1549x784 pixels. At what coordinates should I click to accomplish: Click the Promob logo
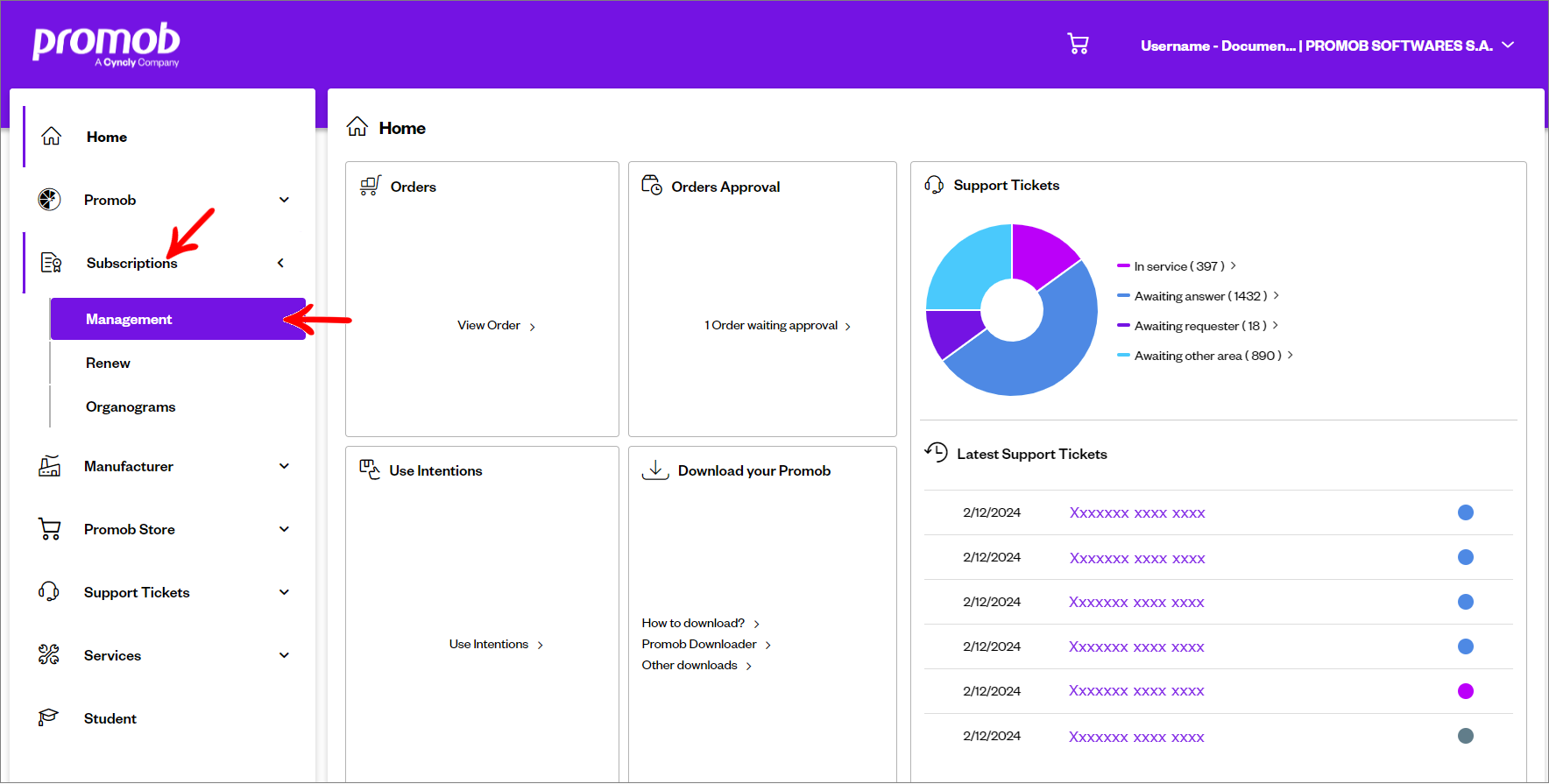pyautogui.click(x=106, y=44)
